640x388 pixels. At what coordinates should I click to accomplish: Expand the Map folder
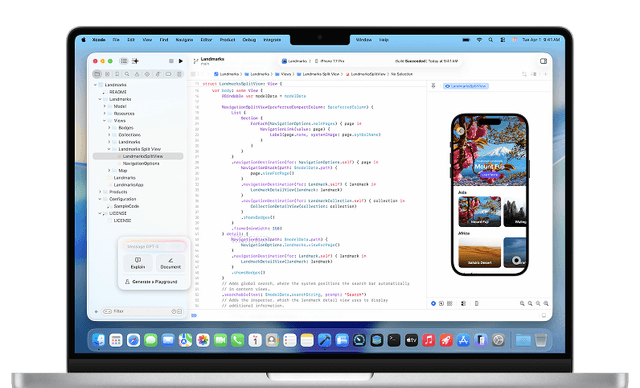click(109, 171)
